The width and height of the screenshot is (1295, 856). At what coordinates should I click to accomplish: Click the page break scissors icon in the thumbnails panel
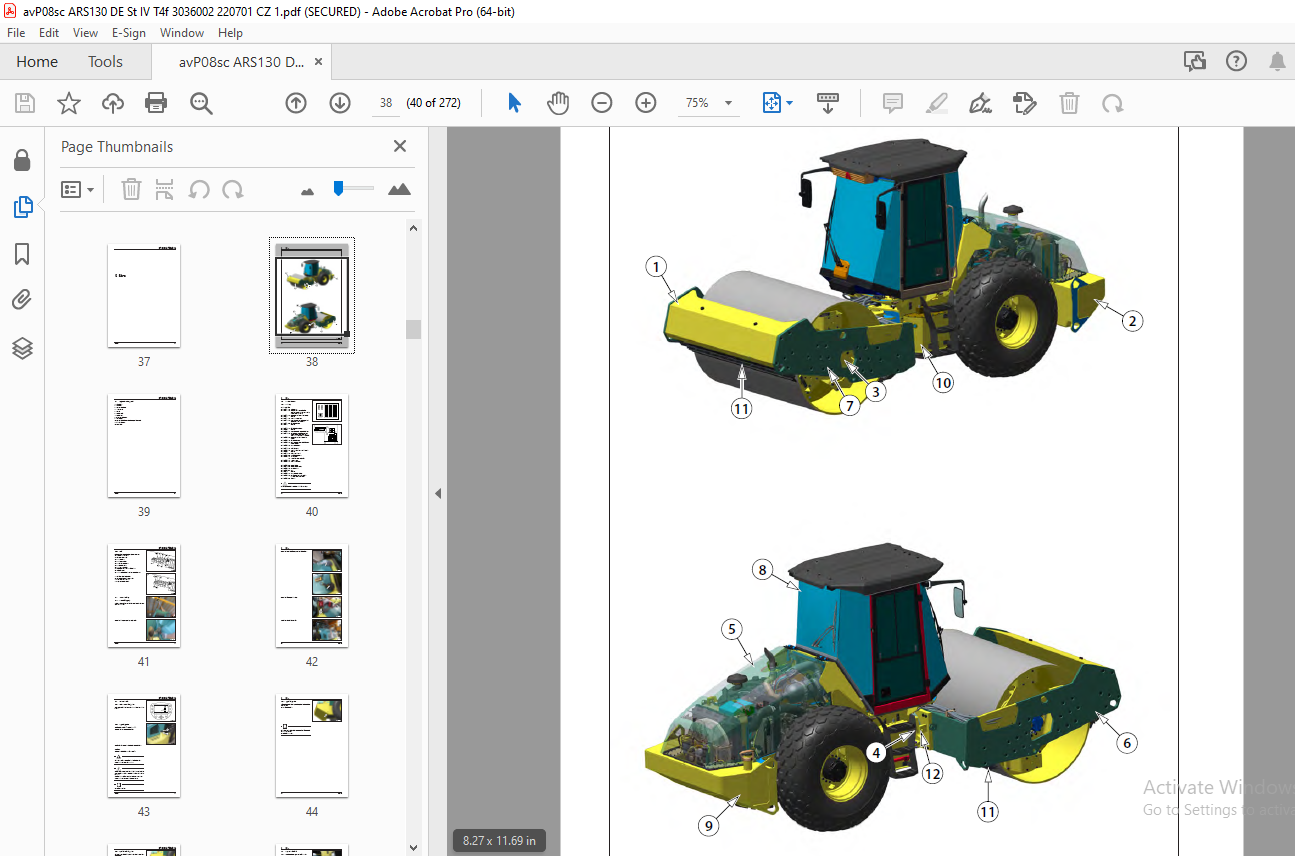tap(165, 189)
